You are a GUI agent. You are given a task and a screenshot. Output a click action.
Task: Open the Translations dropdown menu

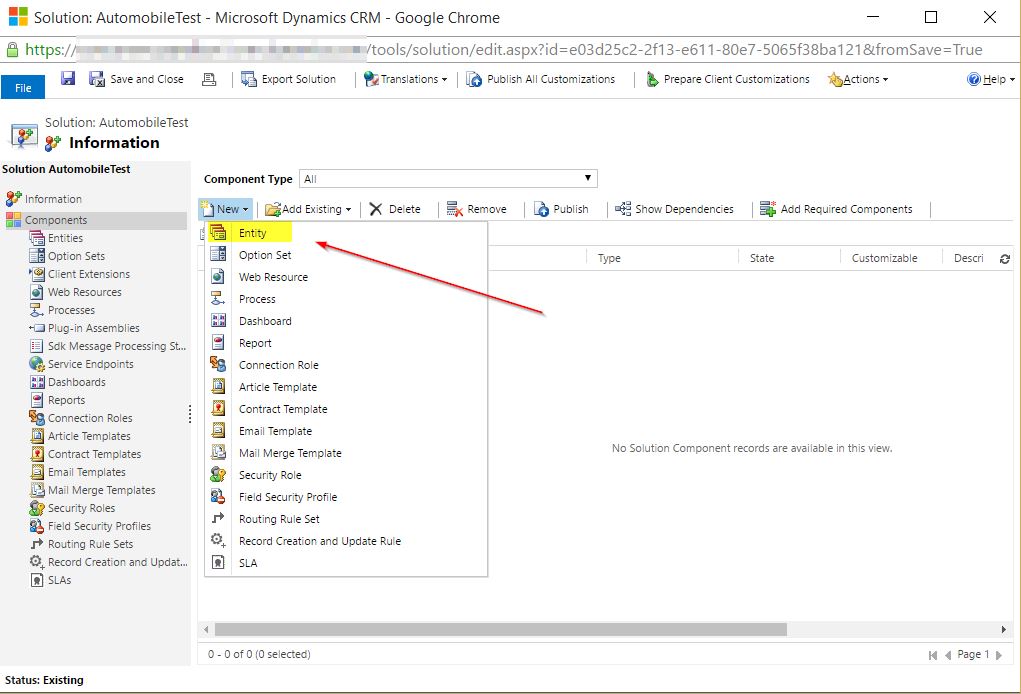click(x=406, y=79)
